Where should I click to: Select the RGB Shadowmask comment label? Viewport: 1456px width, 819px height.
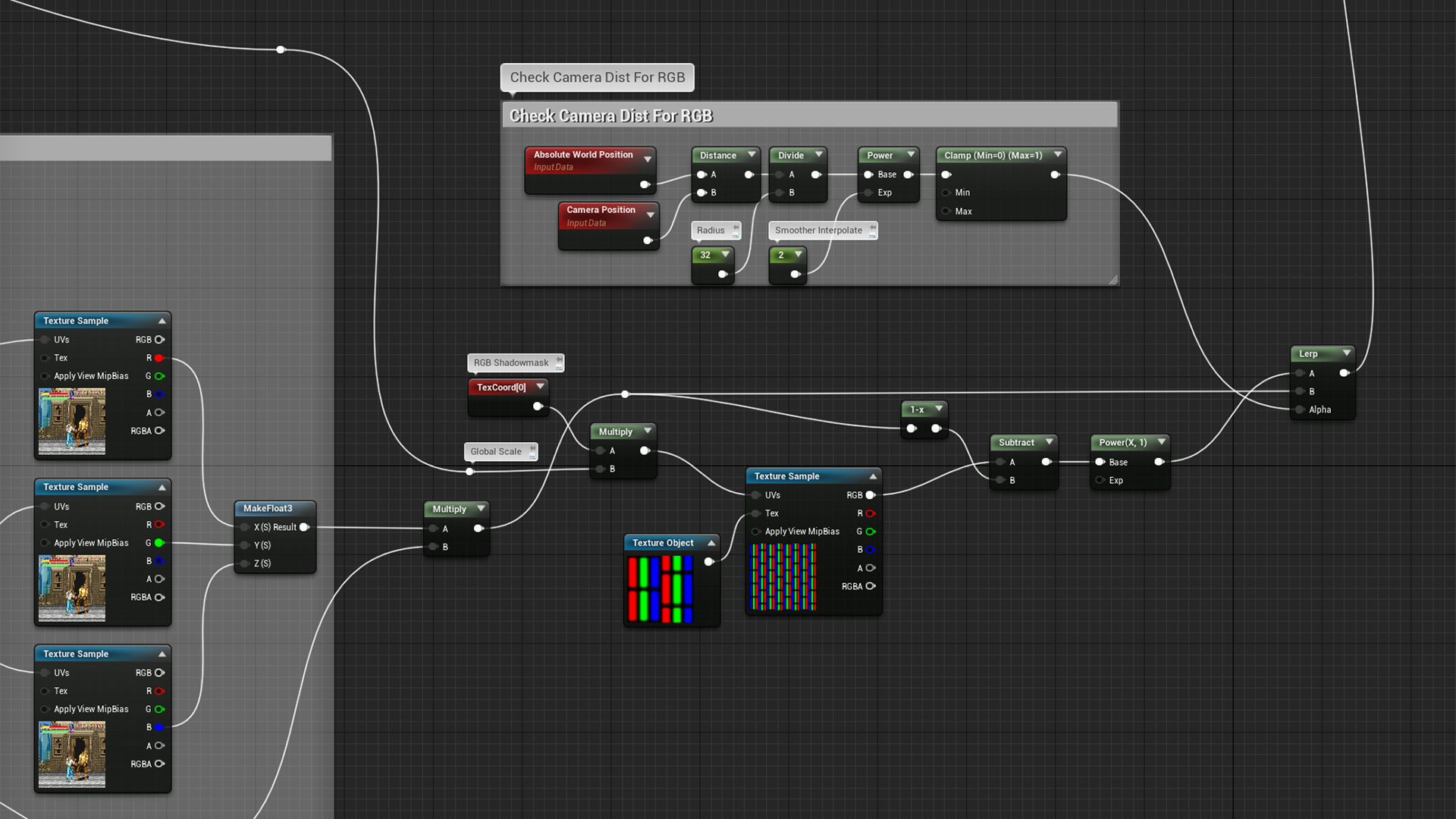tap(511, 362)
